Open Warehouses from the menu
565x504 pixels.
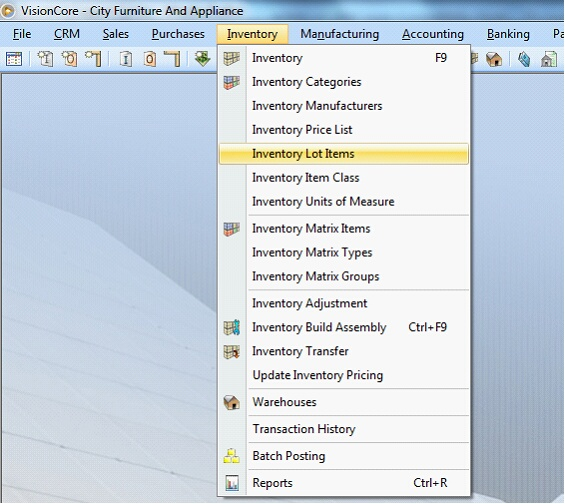(x=344, y=402)
